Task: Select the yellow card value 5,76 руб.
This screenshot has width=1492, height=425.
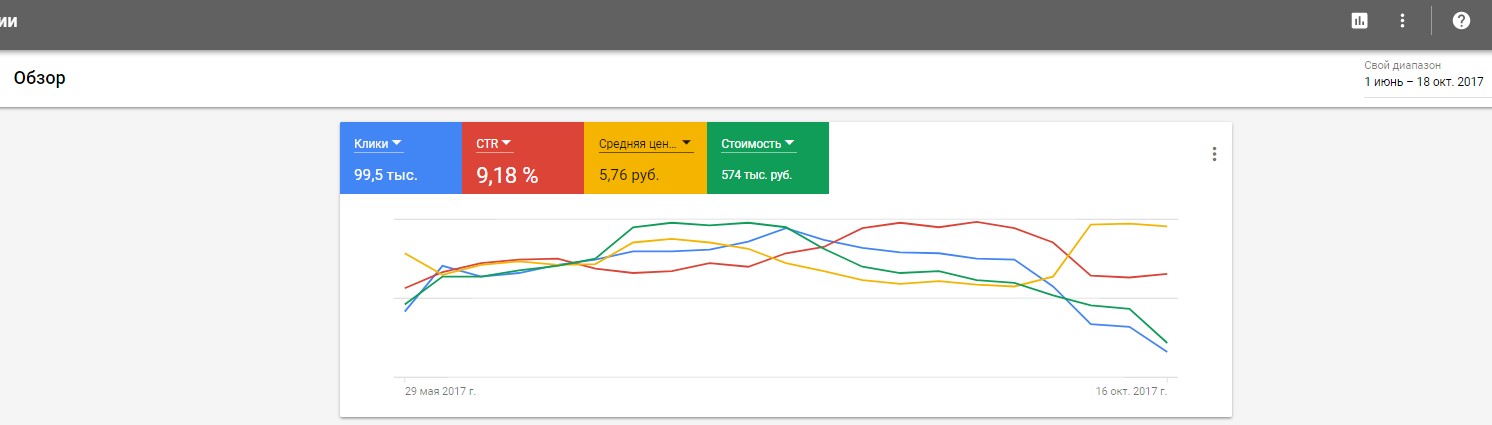Action: [x=631, y=175]
